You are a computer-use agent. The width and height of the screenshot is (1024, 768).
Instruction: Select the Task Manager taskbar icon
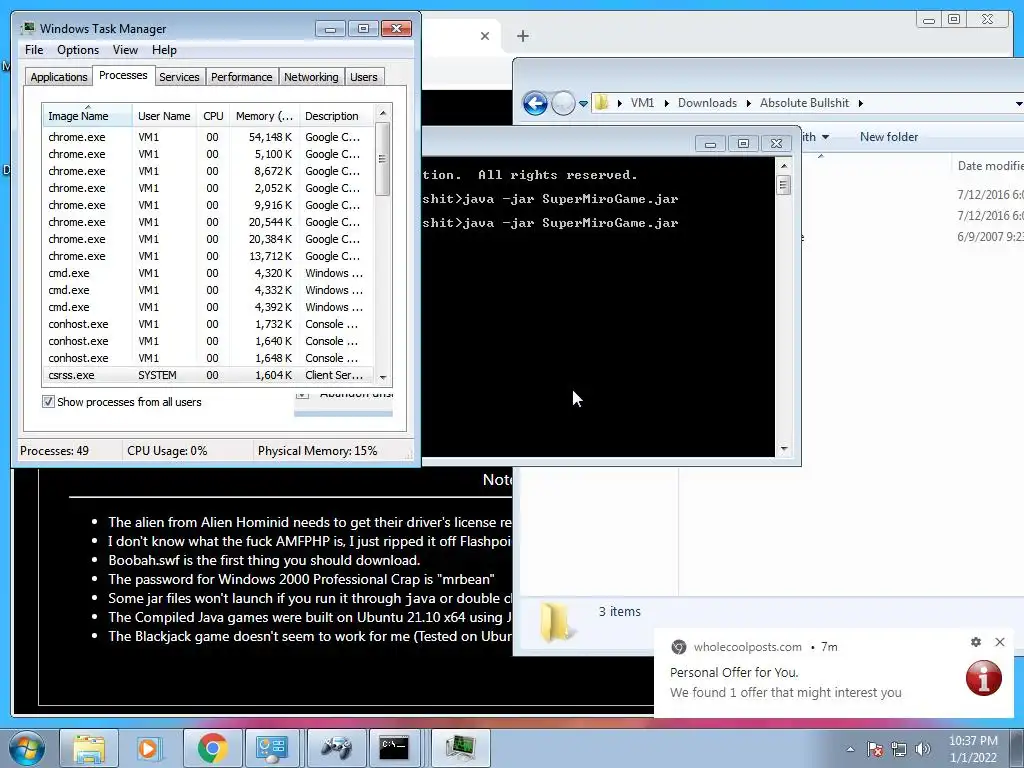click(x=460, y=749)
